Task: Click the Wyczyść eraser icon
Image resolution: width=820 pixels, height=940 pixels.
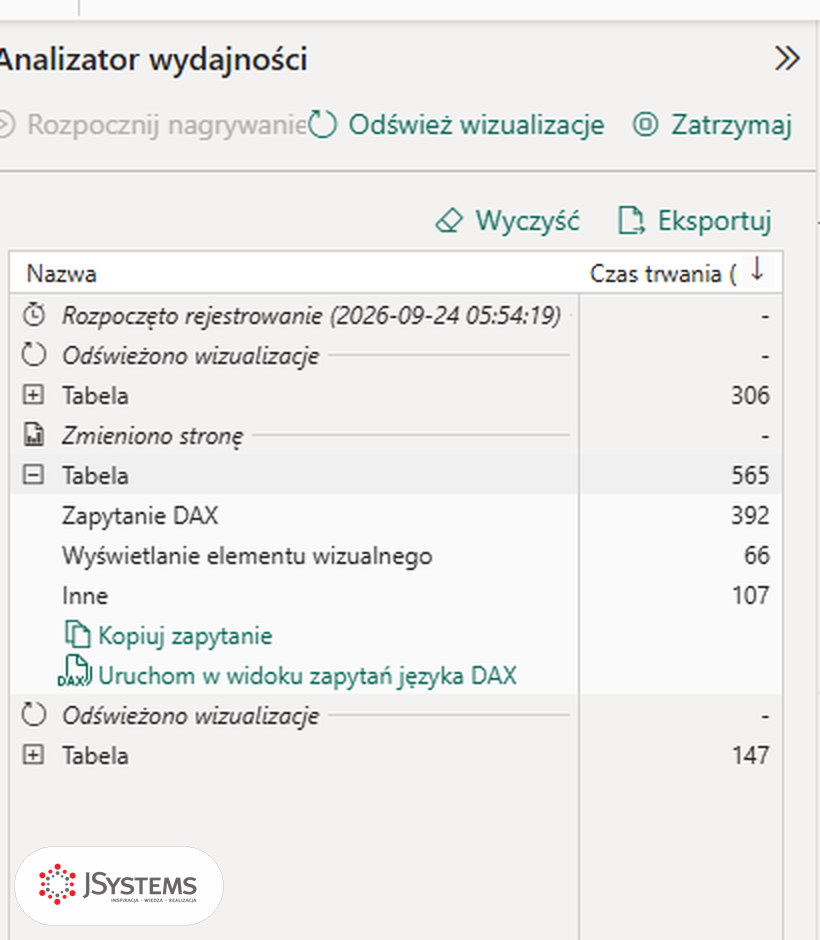Action: pos(449,221)
